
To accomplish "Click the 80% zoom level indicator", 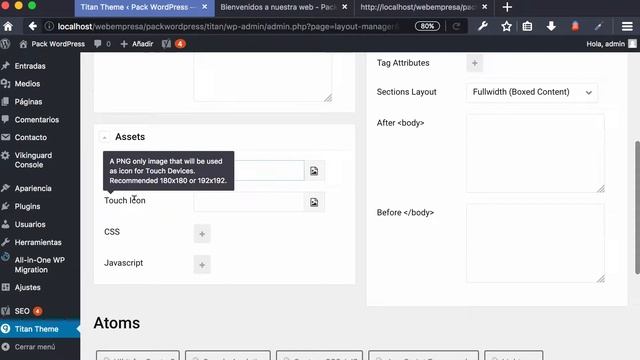I will [427, 26].
